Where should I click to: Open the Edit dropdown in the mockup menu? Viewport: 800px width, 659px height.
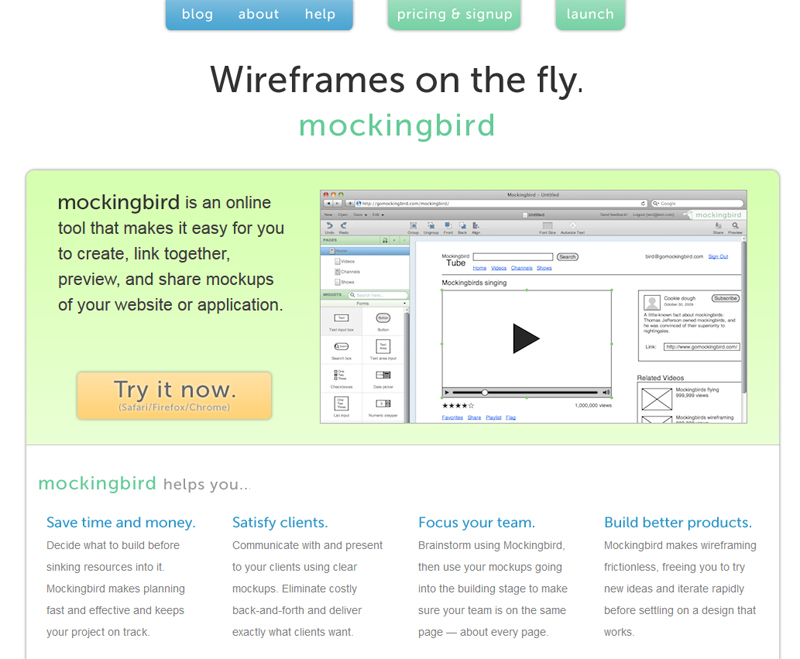376,214
